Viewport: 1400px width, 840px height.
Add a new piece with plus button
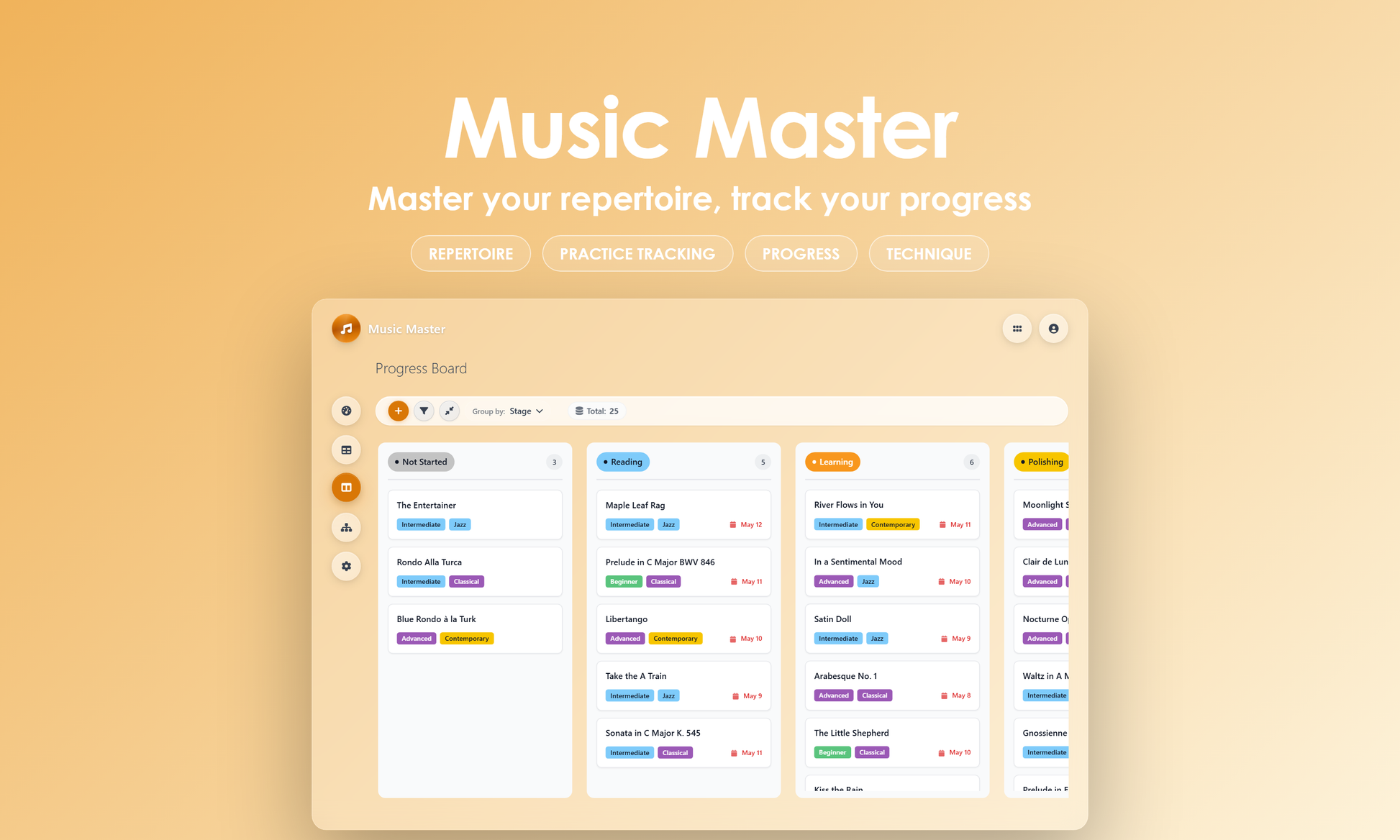[398, 411]
